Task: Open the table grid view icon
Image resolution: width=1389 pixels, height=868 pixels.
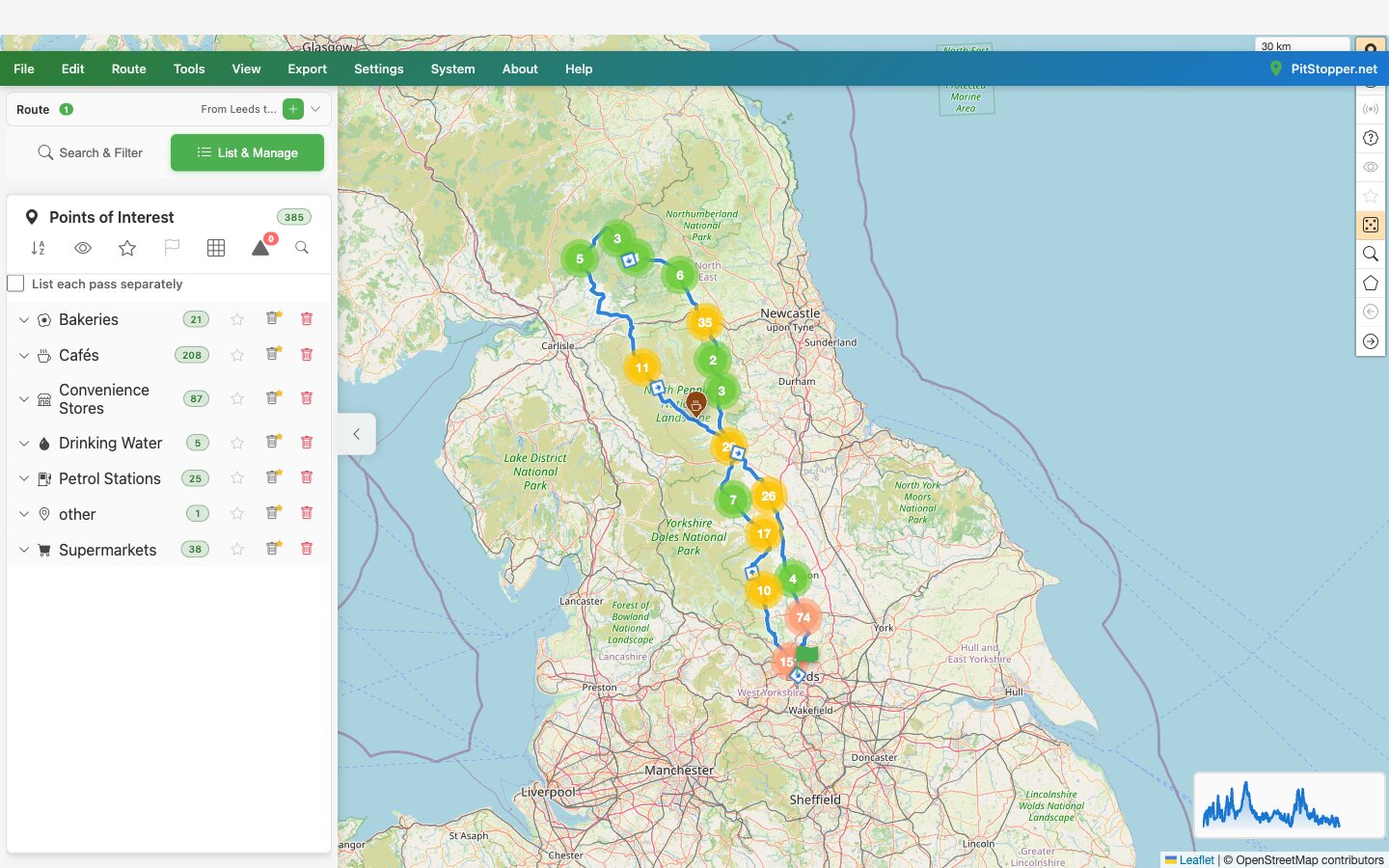Action: [x=216, y=248]
